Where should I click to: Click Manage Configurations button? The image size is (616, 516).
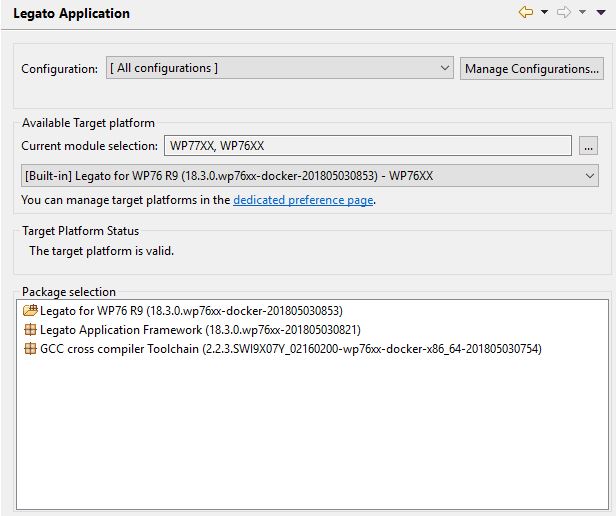[x=532, y=69]
